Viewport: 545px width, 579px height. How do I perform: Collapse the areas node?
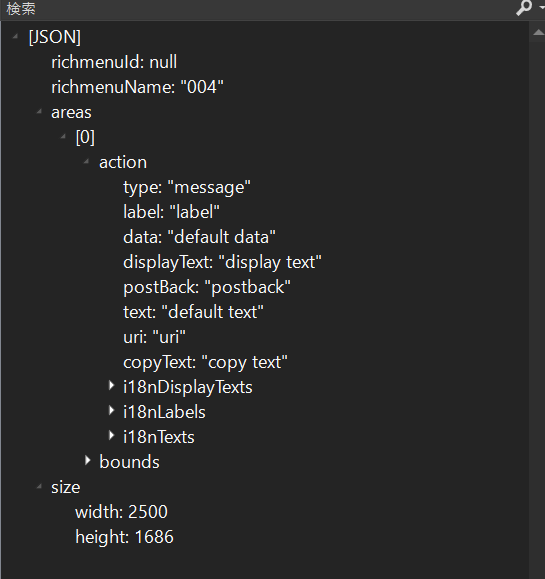point(39,112)
